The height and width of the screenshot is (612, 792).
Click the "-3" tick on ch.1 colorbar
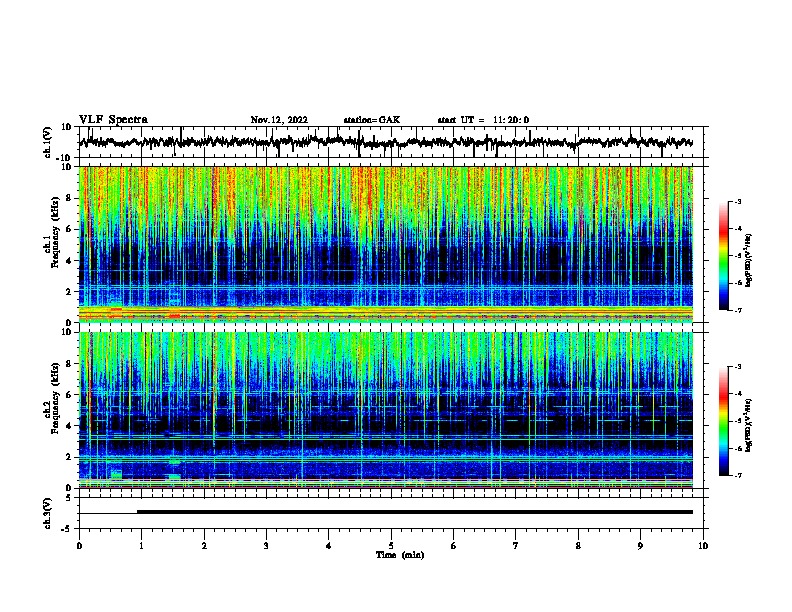(737, 201)
